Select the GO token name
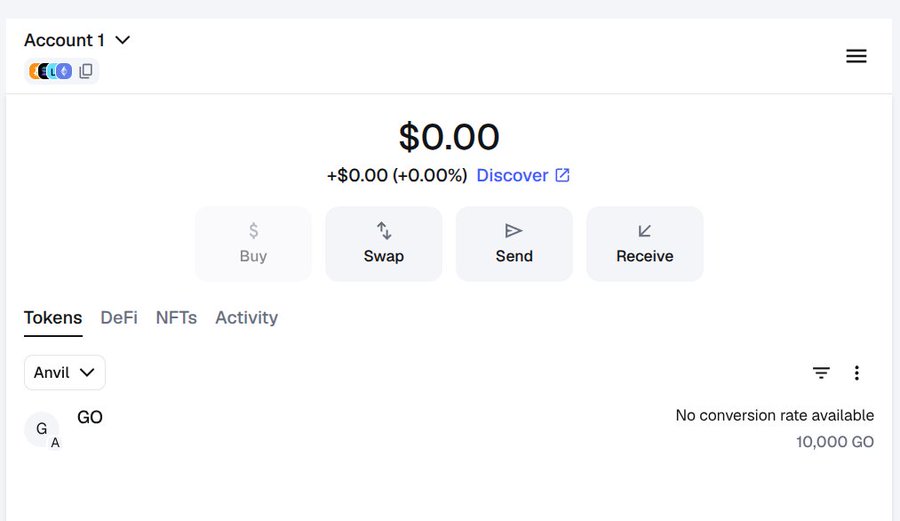The height and width of the screenshot is (521, 900). pyautogui.click(x=90, y=417)
